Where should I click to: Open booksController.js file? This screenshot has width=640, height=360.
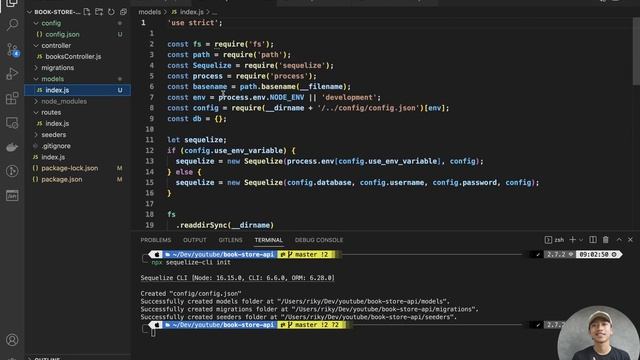pyautogui.click(x=78, y=57)
